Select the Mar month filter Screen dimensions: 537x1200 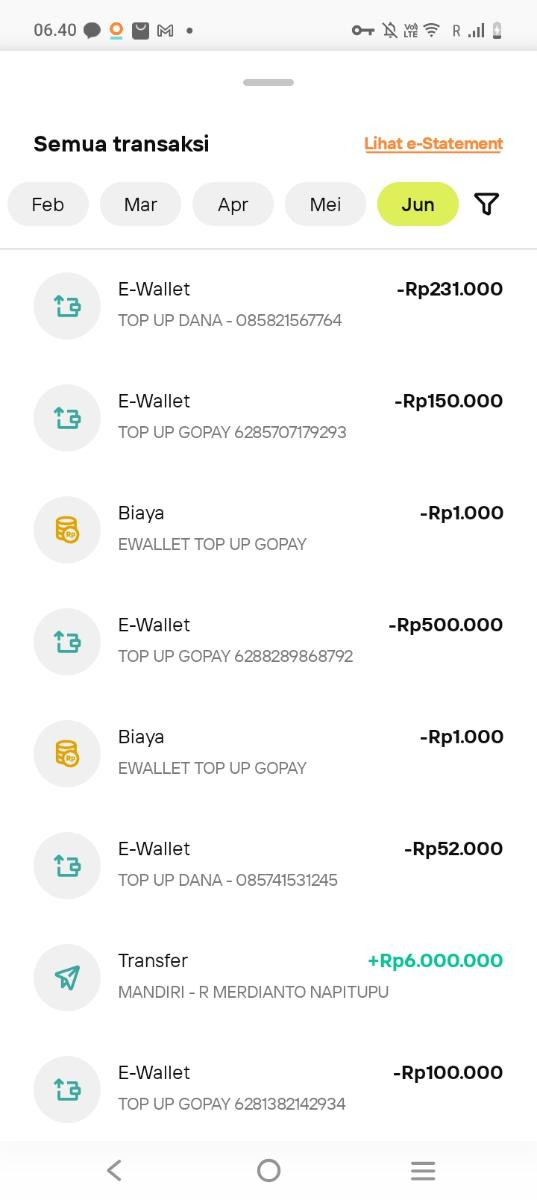tap(140, 204)
